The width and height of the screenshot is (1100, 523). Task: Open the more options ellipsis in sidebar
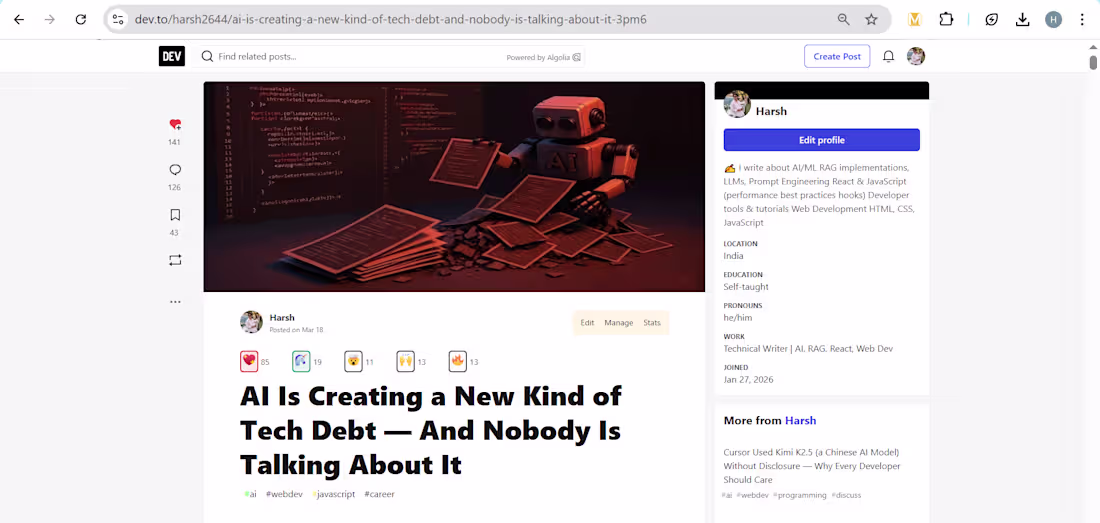coord(175,302)
